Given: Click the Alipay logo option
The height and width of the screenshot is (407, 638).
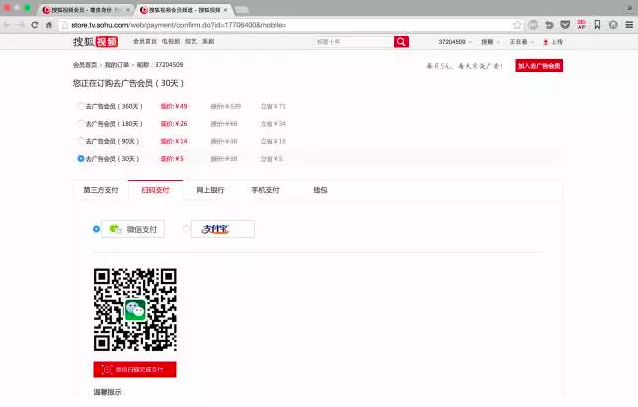Looking at the screenshot, I should point(223,229).
